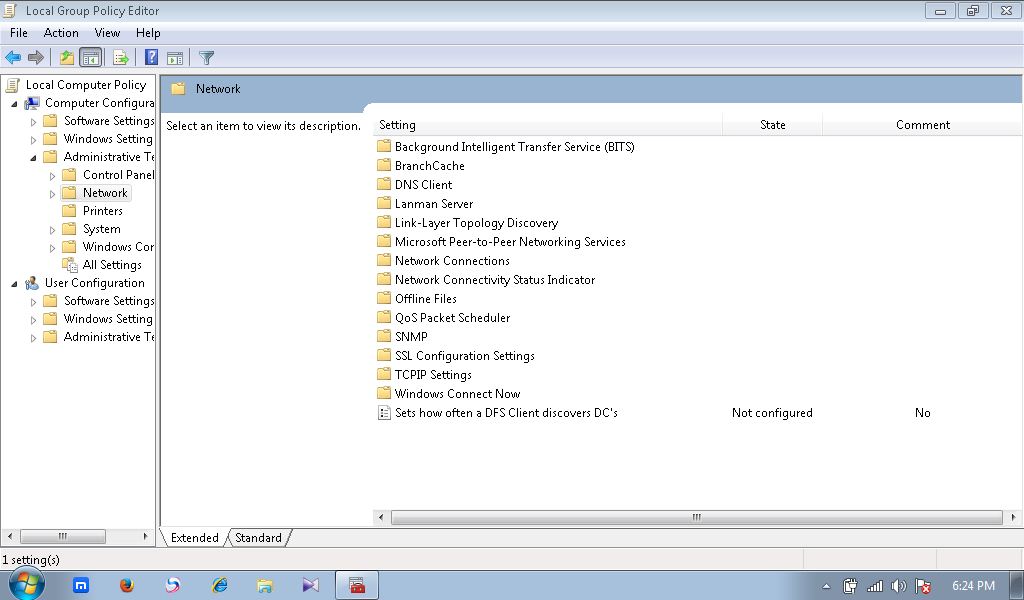Select the Network folder in tree
The width and height of the screenshot is (1024, 600).
point(104,193)
